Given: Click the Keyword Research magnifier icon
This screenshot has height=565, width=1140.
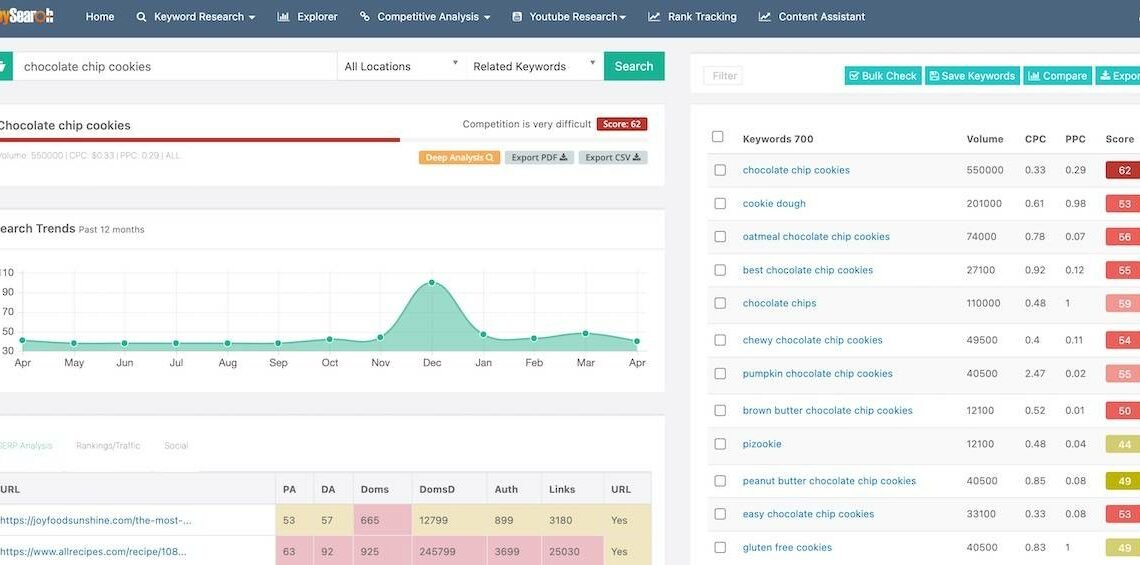Looking at the screenshot, I should coord(141,17).
